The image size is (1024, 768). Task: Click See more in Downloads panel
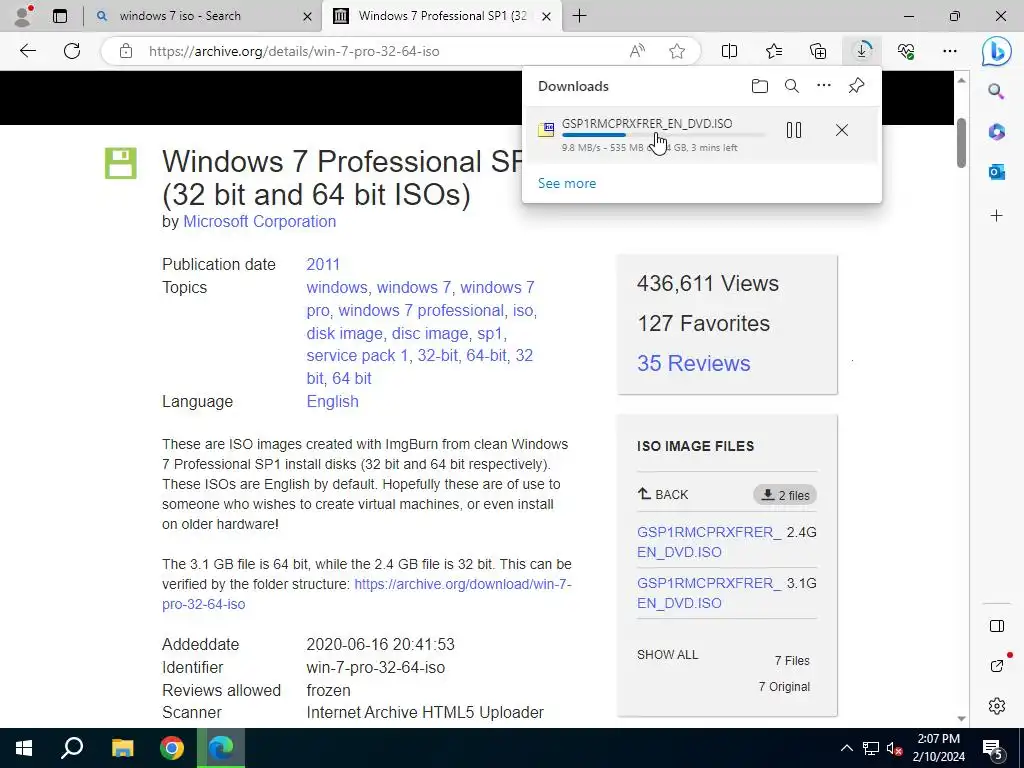[567, 184]
